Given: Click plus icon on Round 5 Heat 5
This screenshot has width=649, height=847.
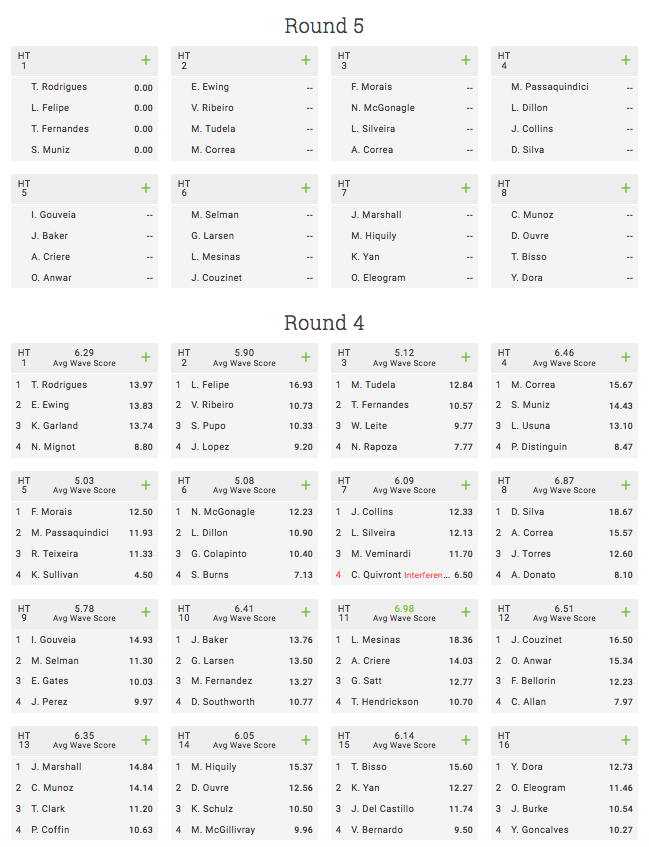Looking at the screenshot, I should pyautogui.click(x=145, y=188).
